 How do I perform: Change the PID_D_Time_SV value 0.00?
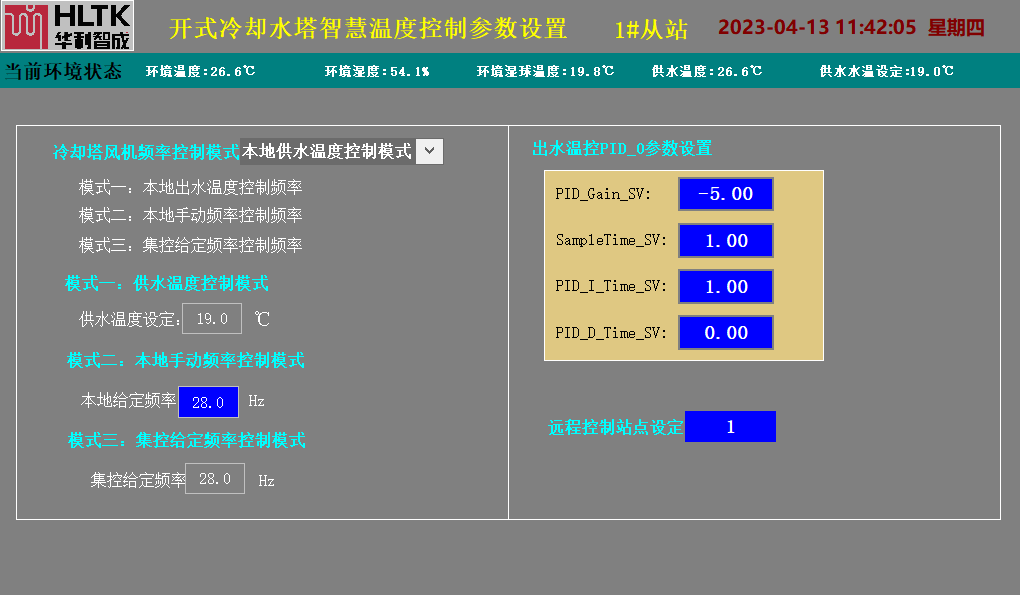click(x=725, y=332)
